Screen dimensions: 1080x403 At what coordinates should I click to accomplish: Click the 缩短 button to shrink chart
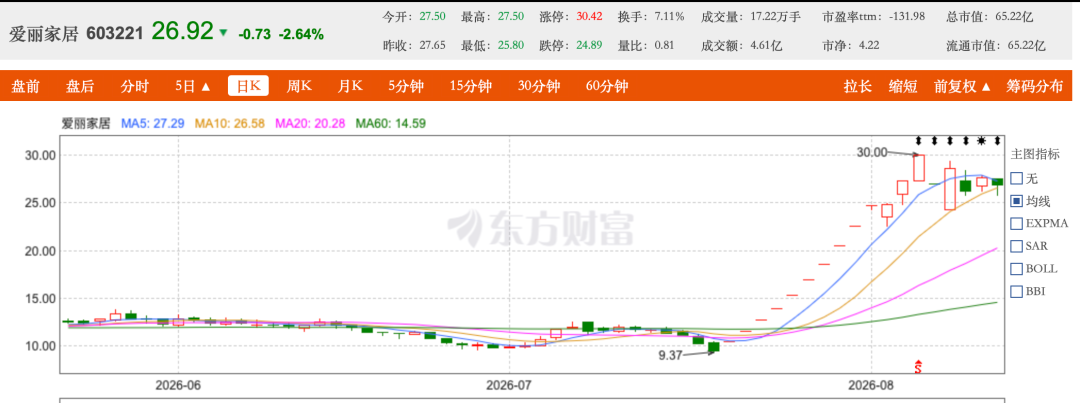pos(903,86)
